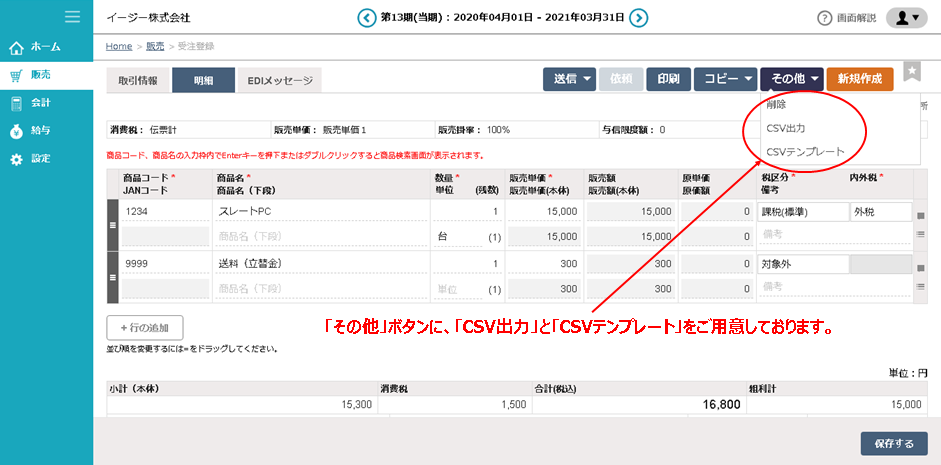The width and height of the screenshot is (941, 465).
Task: Switch to the 取引情報 tab
Action: tap(138, 80)
